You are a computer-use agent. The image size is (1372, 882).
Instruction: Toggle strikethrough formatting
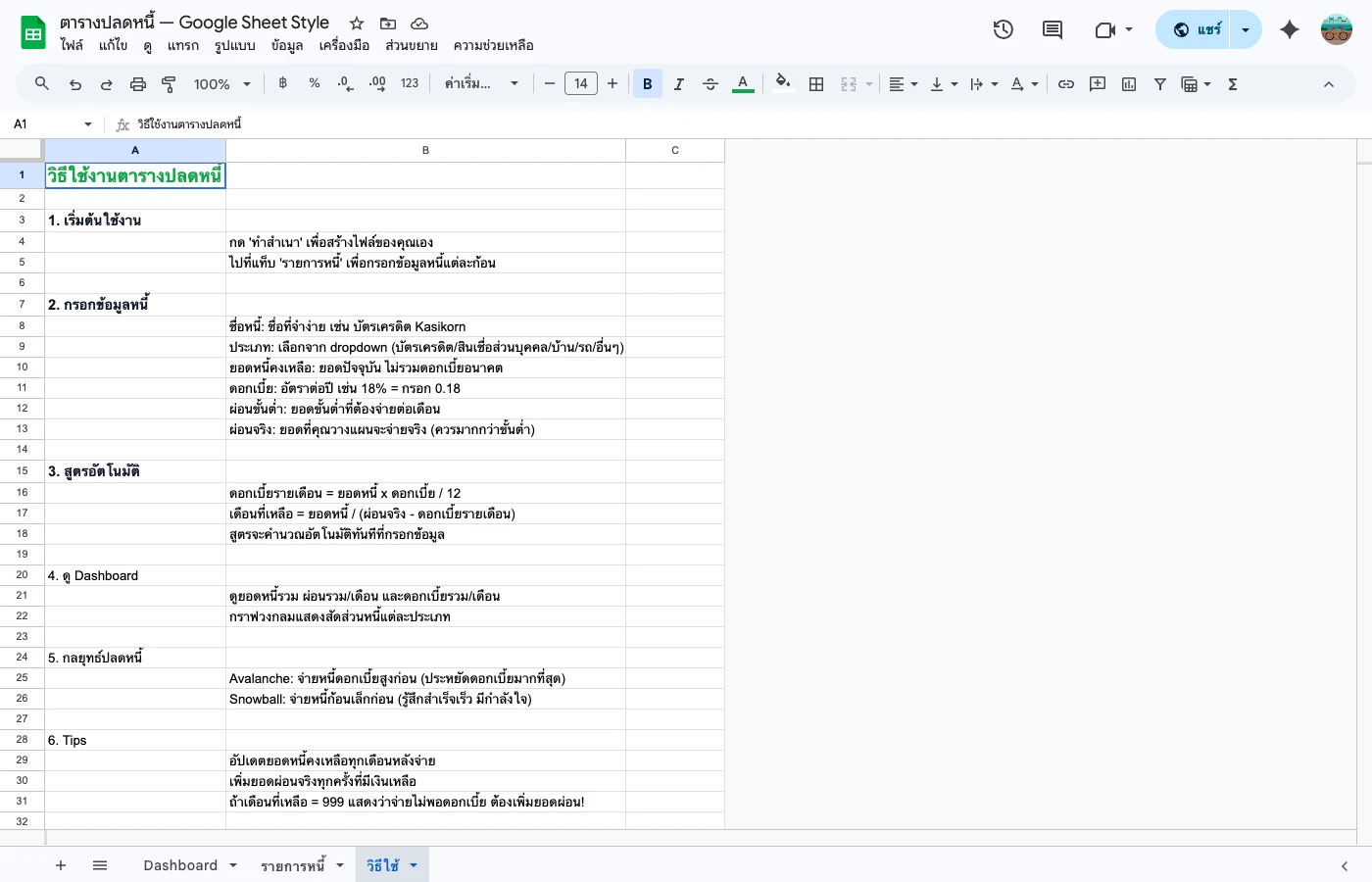click(x=710, y=83)
